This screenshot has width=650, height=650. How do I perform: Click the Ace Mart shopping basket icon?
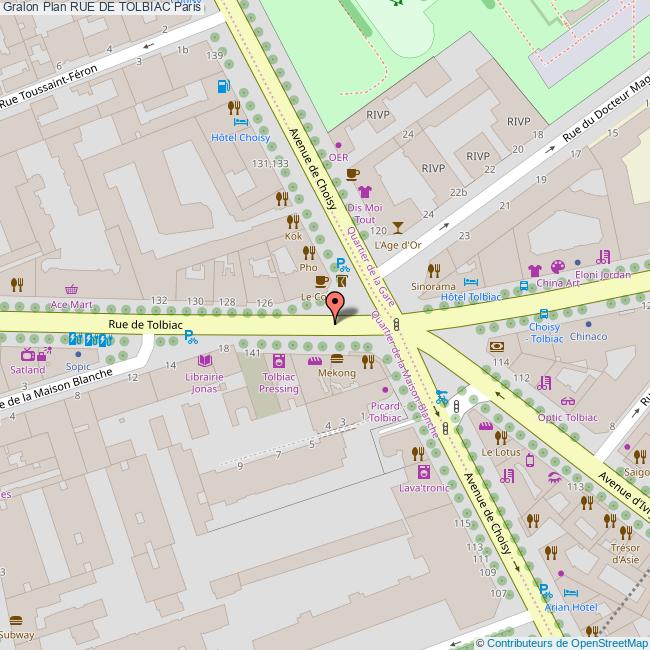[71, 288]
